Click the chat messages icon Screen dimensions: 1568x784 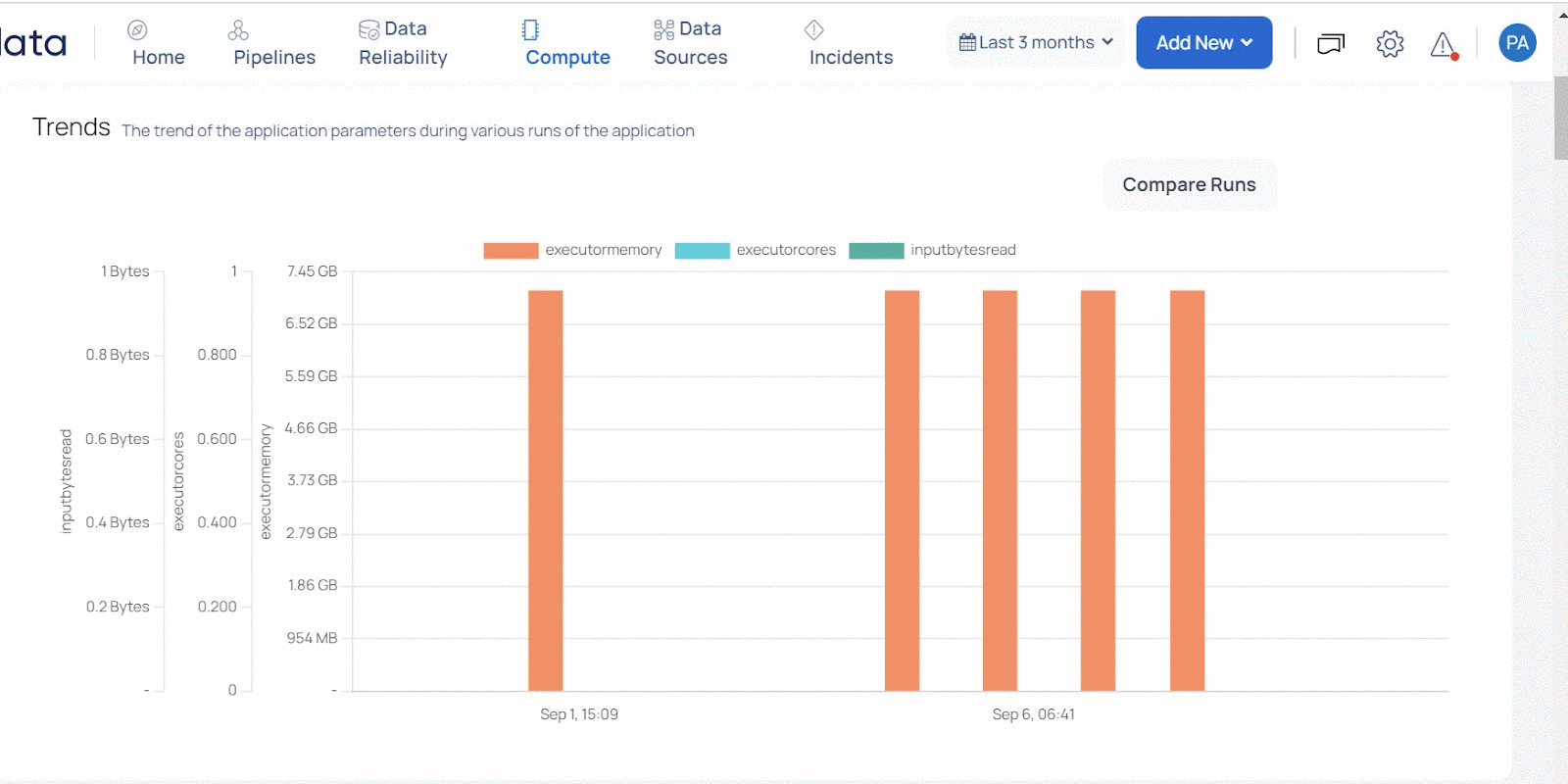pyautogui.click(x=1330, y=43)
